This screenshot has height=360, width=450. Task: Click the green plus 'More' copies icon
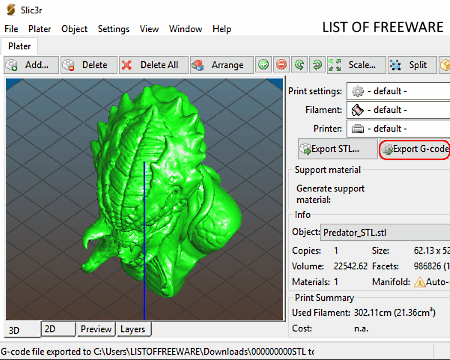[264, 65]
